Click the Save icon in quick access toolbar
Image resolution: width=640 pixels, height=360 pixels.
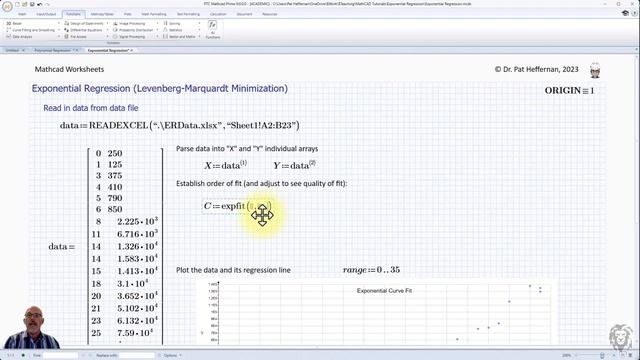pos(32,4)
